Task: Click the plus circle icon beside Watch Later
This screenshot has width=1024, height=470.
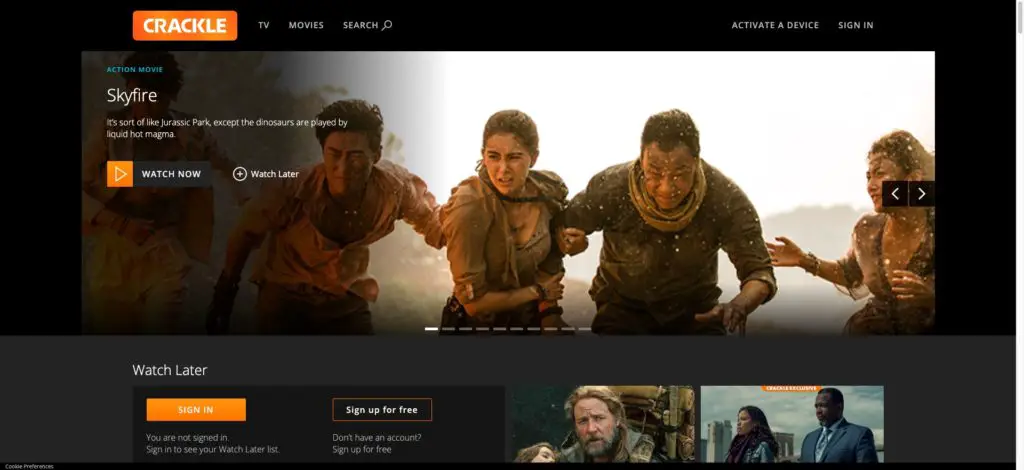Action: pyautogui.click(x=240, y=174)
